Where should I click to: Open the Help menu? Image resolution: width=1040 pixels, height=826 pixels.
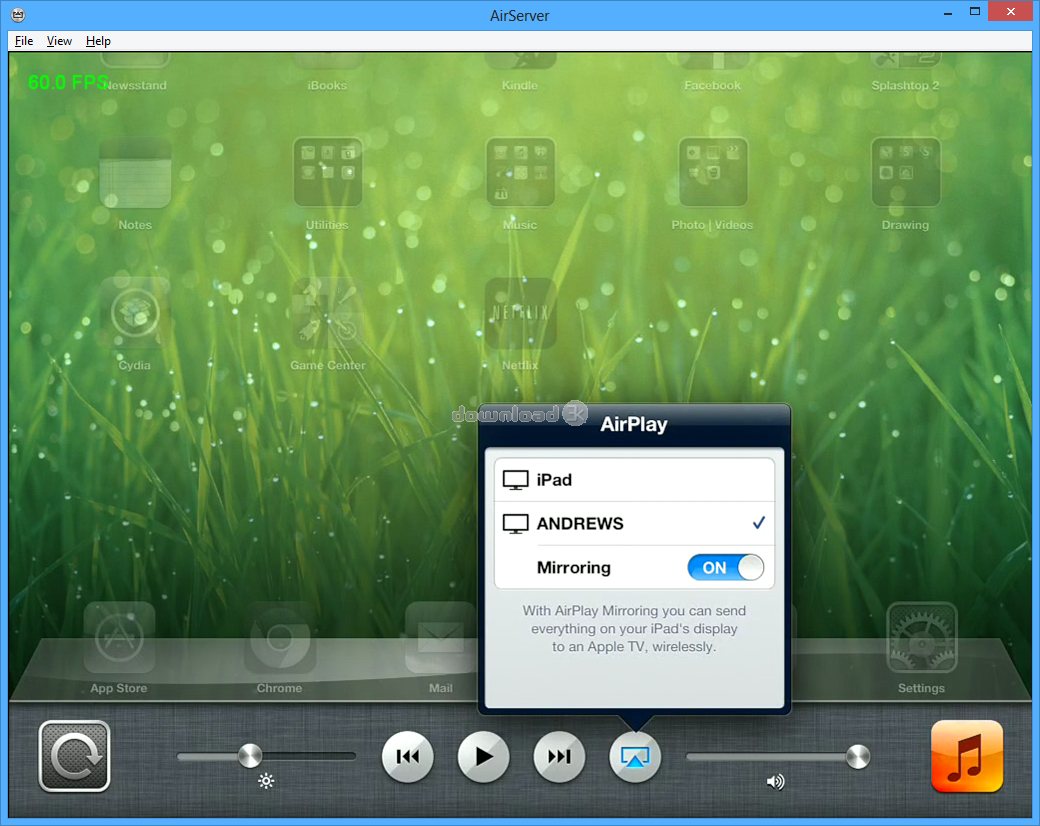point(98,41)
